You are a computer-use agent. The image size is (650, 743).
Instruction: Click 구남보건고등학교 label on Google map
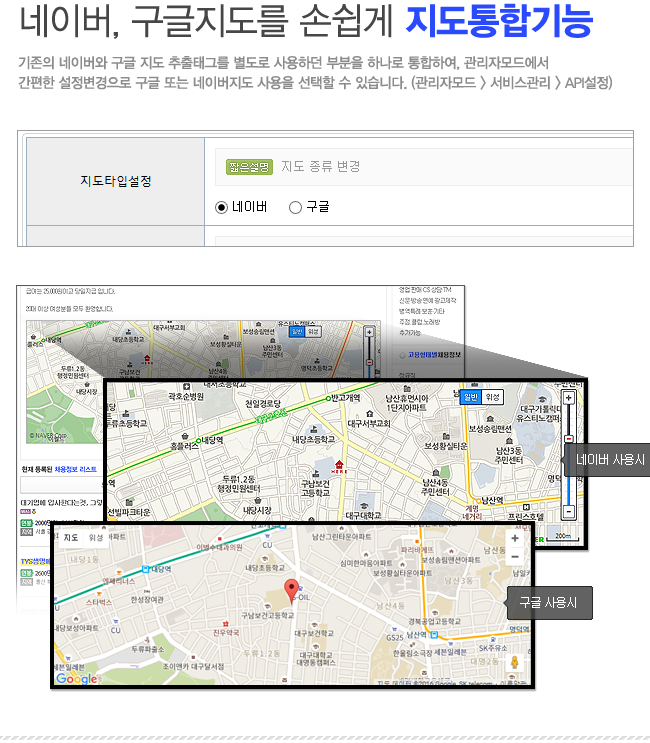(268, 615)
